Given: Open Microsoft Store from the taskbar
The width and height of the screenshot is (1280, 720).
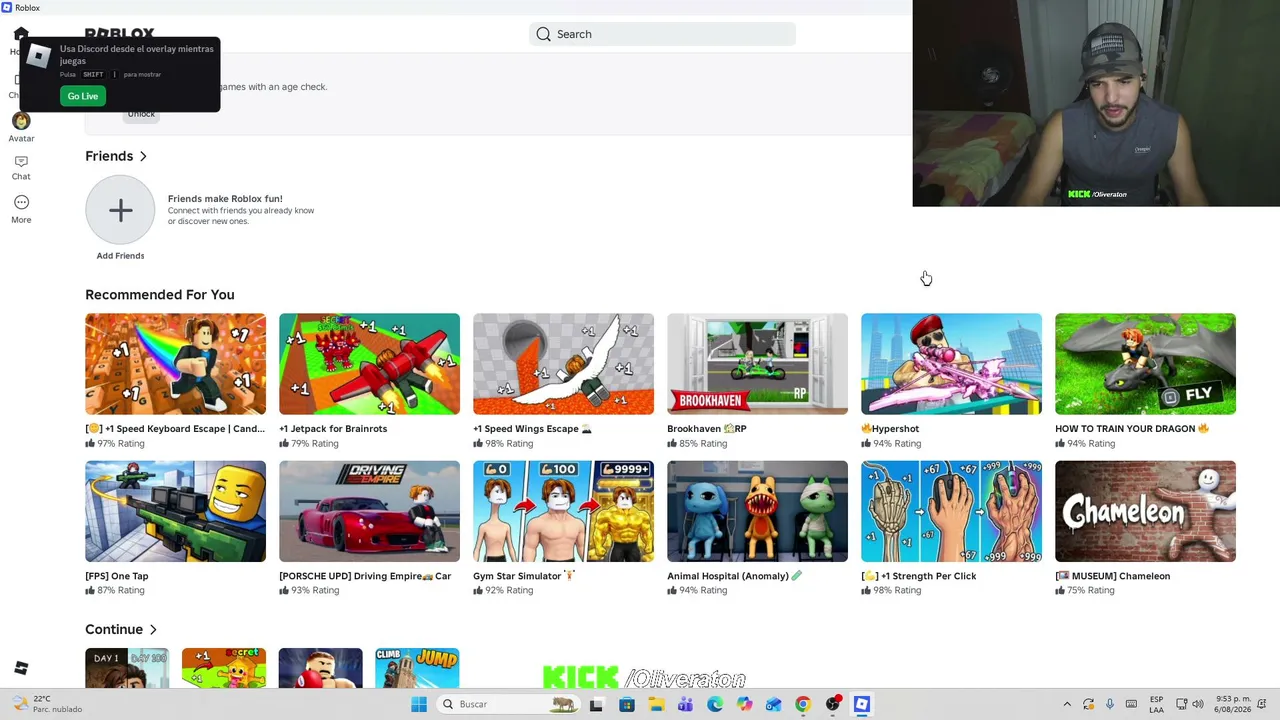Looking at the screenshot, I should [627, 704].
